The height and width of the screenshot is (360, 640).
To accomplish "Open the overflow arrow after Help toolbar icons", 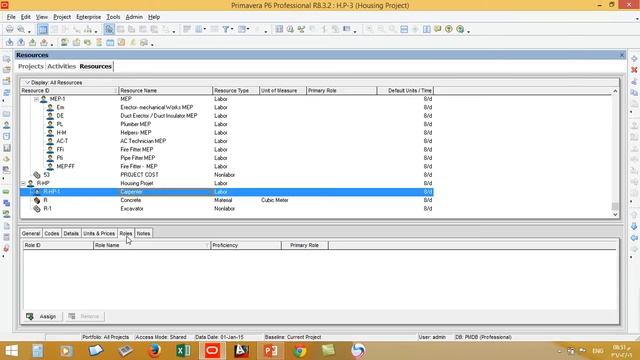I will point(468,31).
